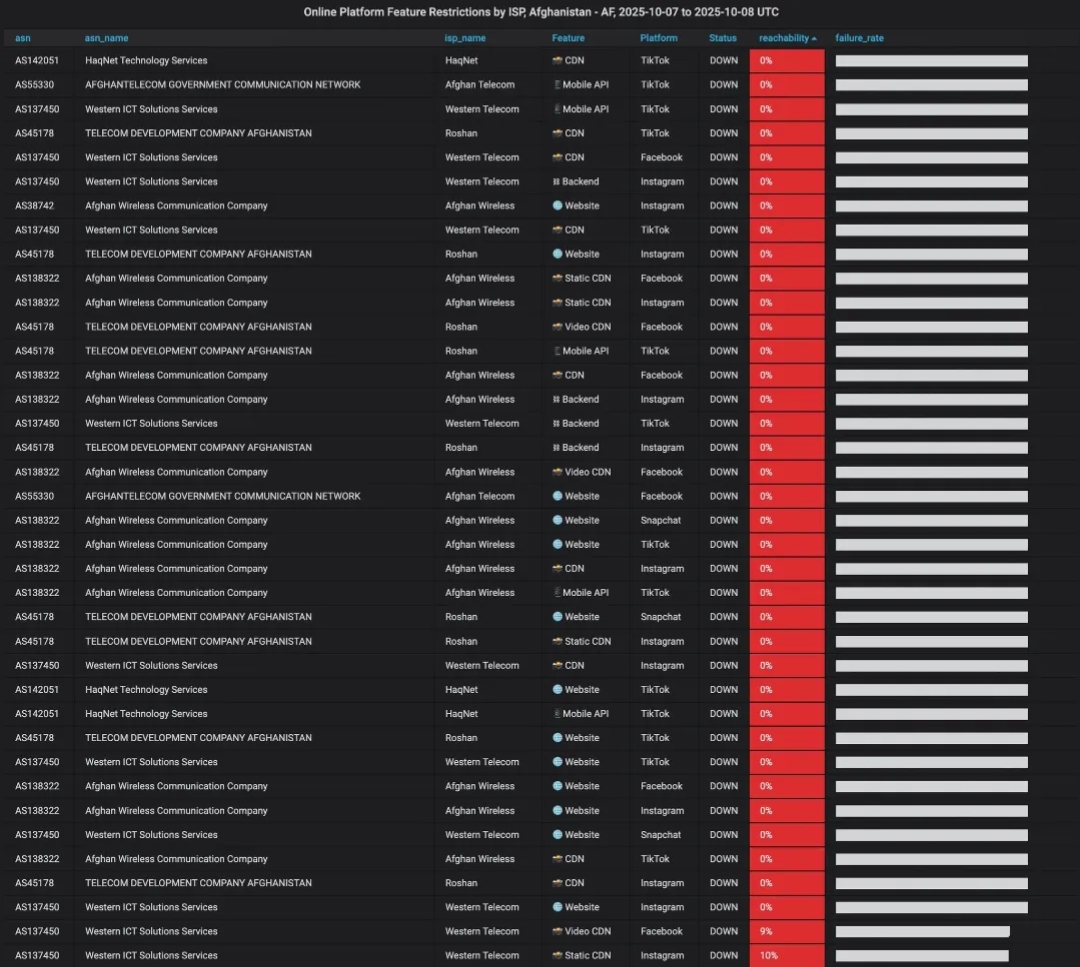Click the failure_rate column header
1080x967 pixels.
(859, 38)
